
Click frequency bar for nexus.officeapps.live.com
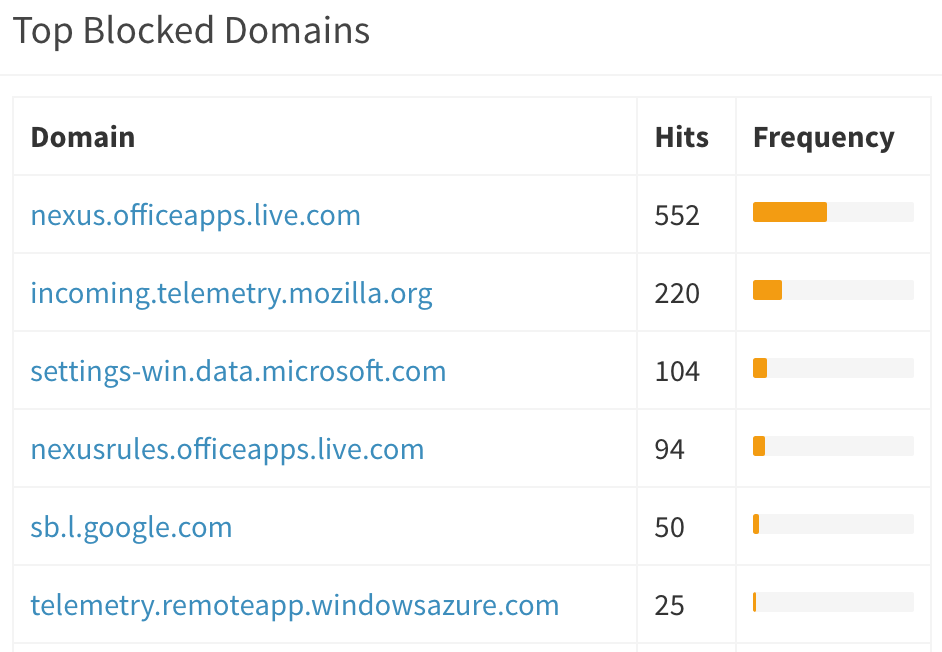pyautogui.click(x=832, y=212)
